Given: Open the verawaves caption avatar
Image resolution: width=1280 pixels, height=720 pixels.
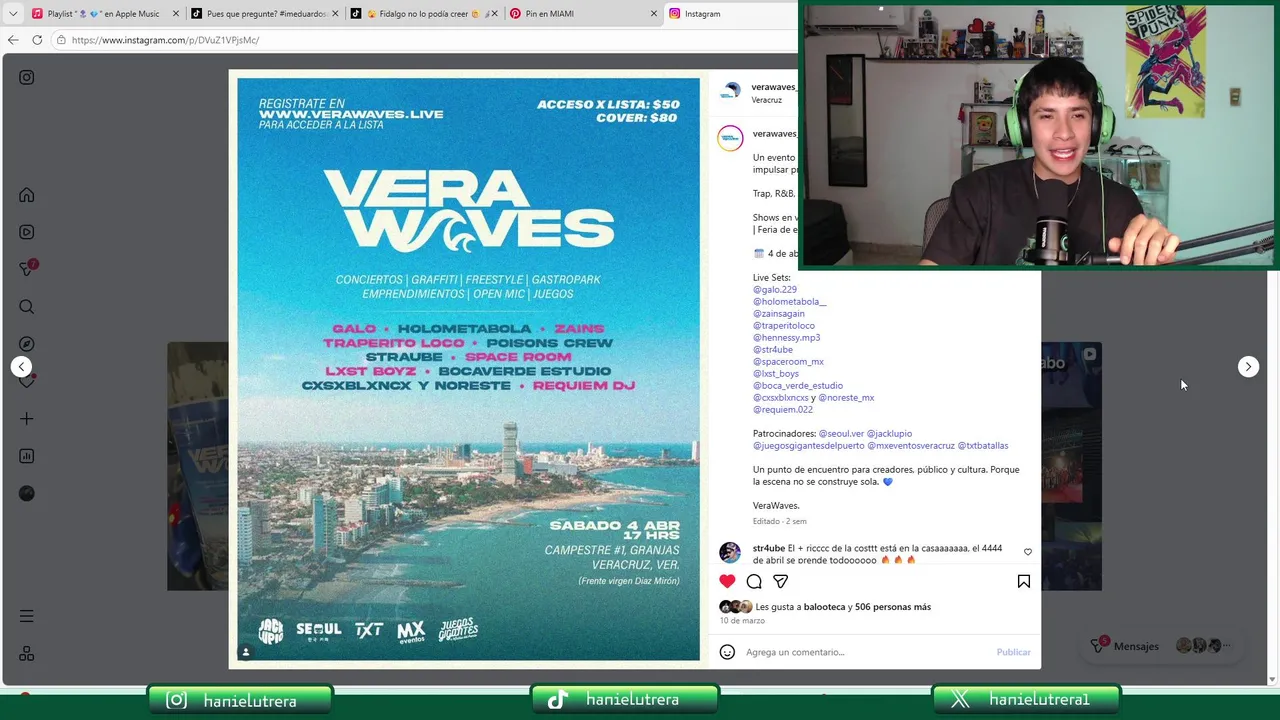Looking at the screenshot, I should tap(730, 138).
